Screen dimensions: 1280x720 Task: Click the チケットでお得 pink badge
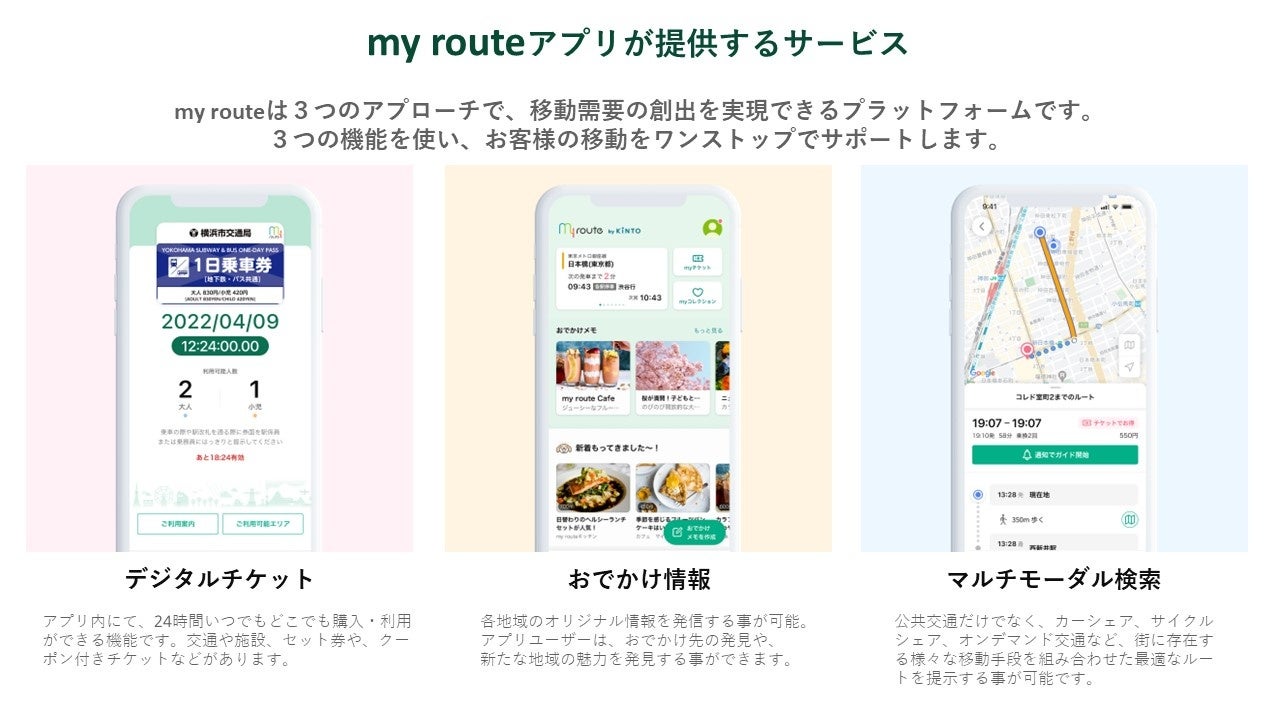click(x=1108, y=423)
